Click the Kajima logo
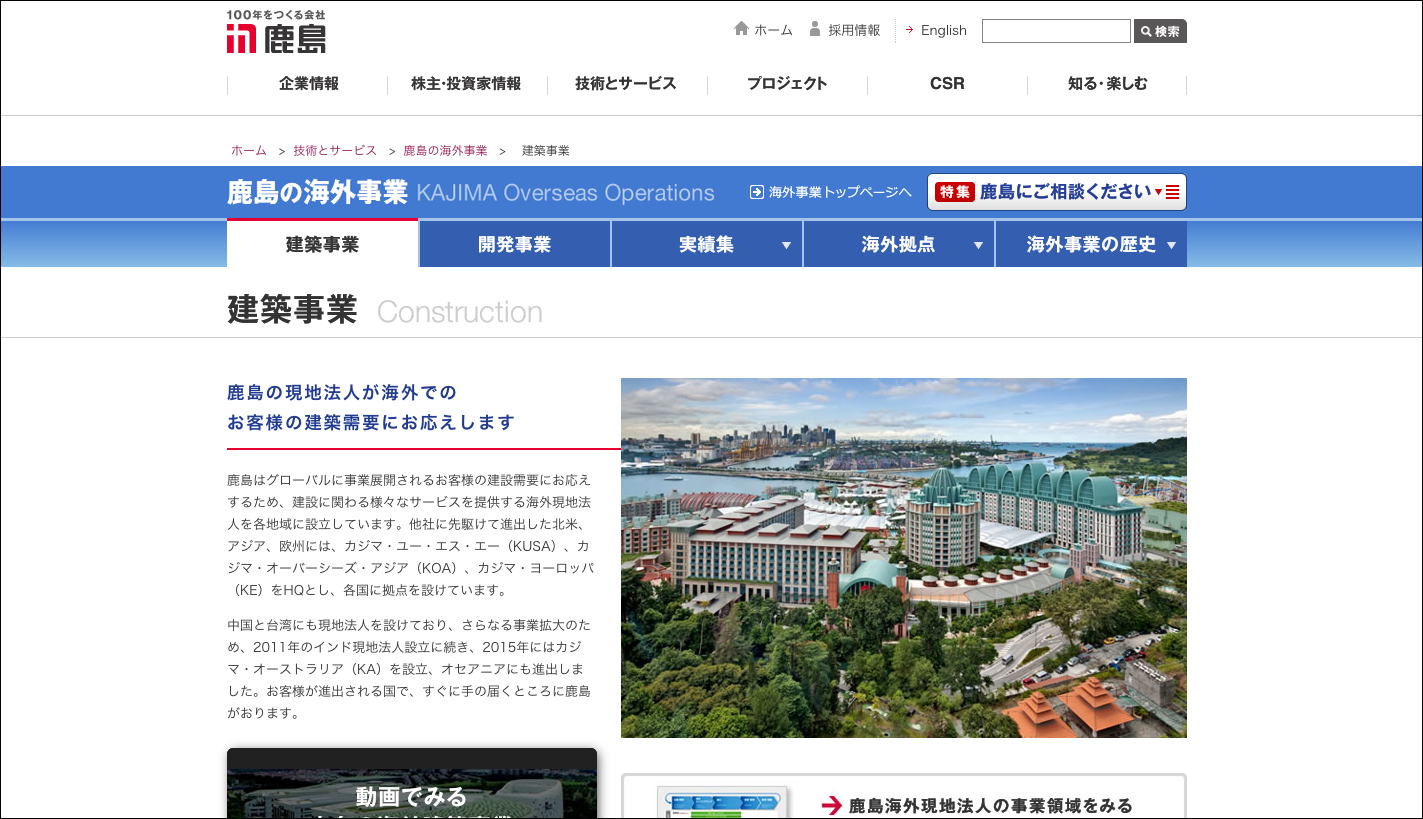The image size is (1423, 819). point(276,32)
